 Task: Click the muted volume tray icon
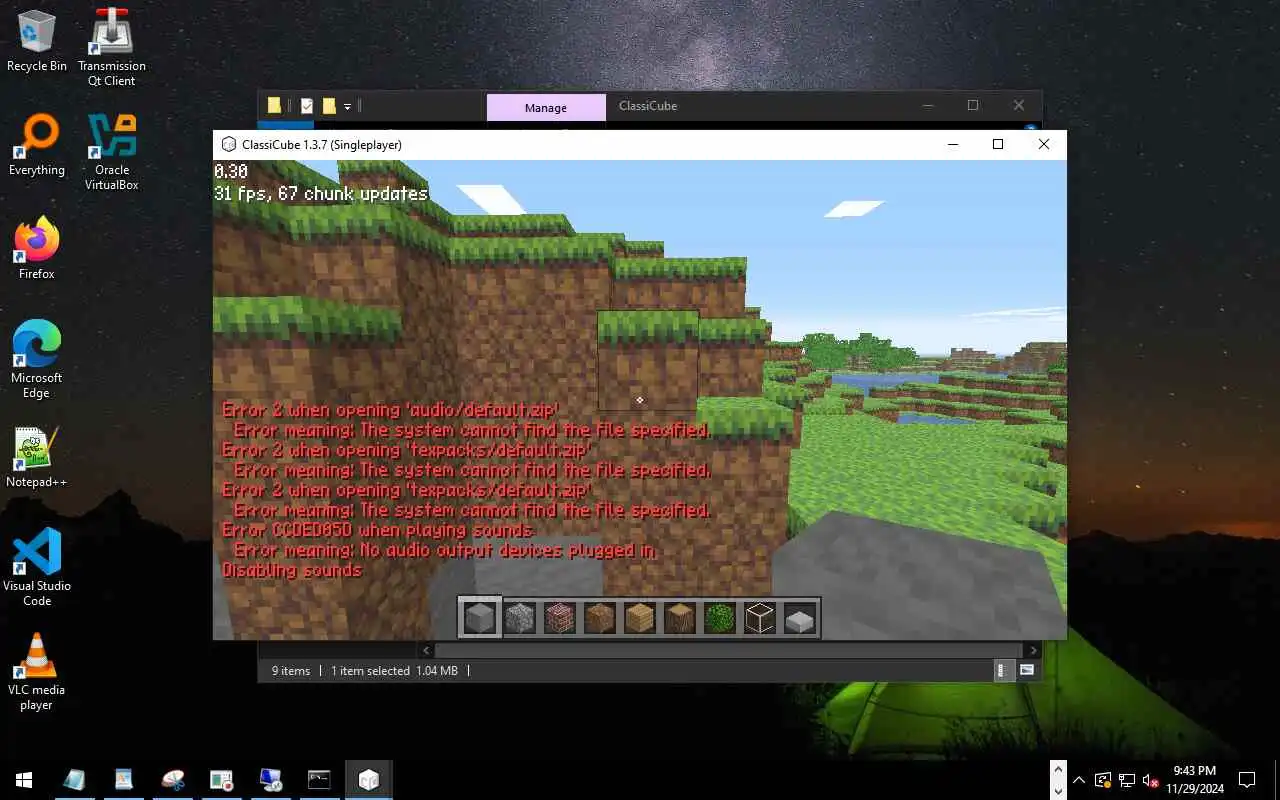pyautogui.click(x=1151, y=780)
